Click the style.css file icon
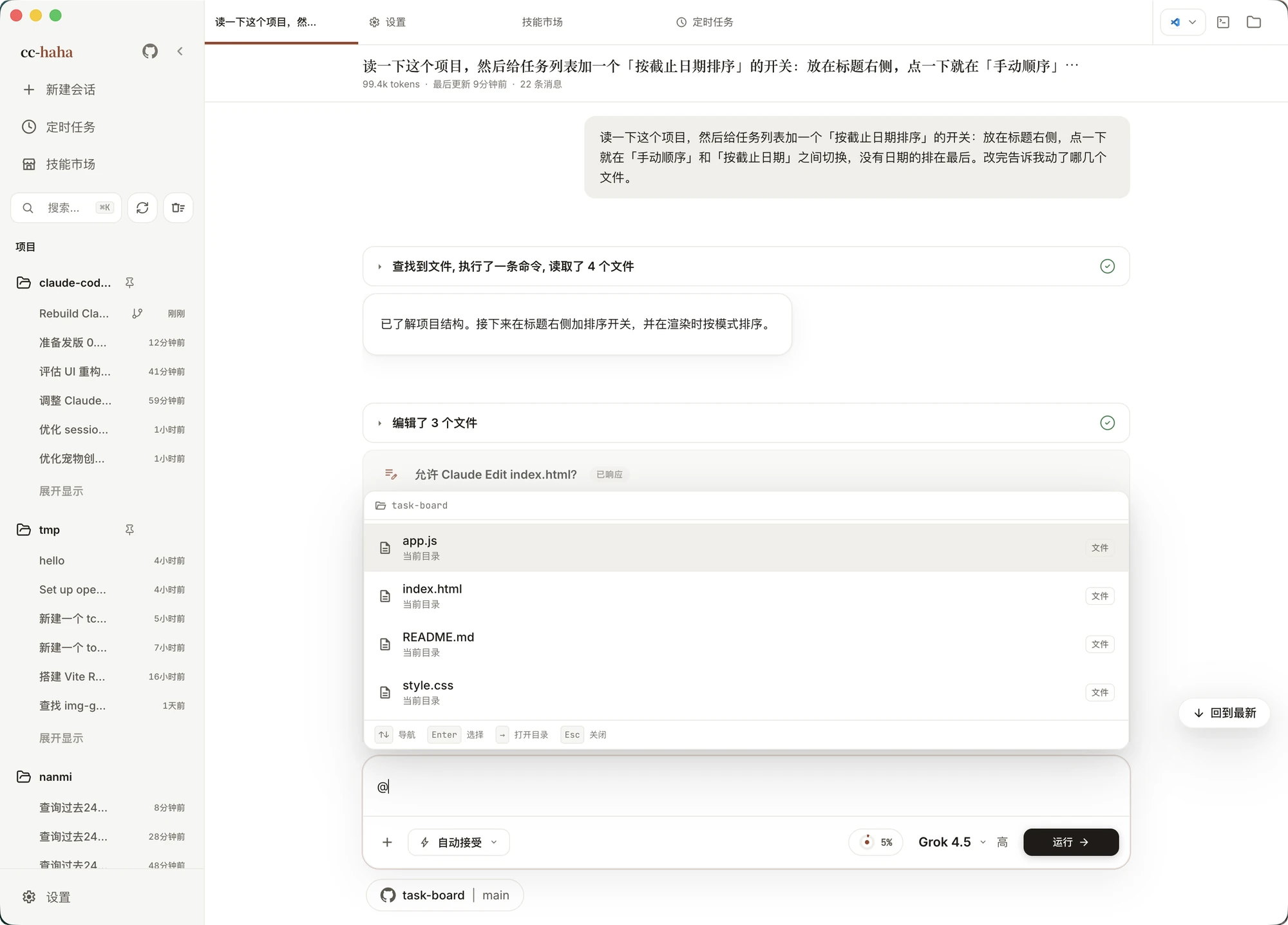The image size is (1288, 925). coord(385,692)
